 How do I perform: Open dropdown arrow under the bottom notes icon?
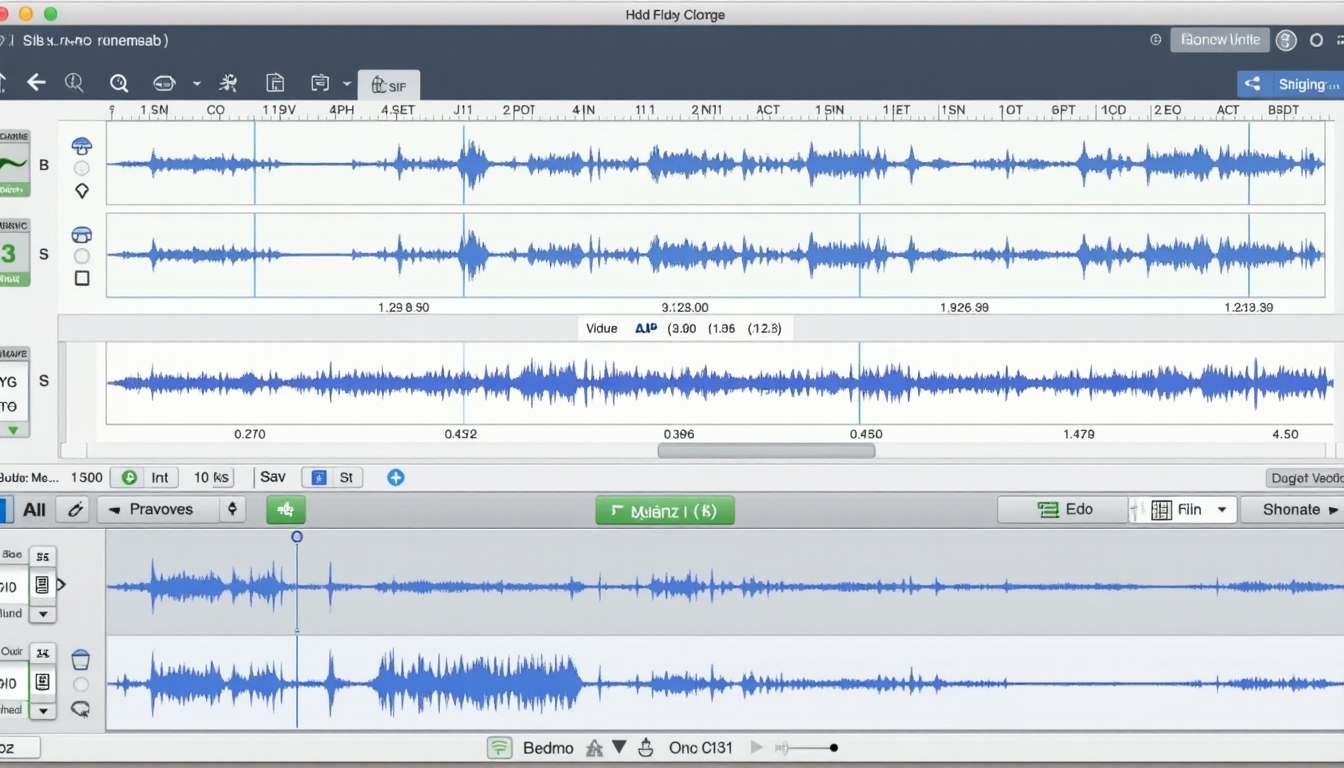pyautogui.click(x=42, y=710)
